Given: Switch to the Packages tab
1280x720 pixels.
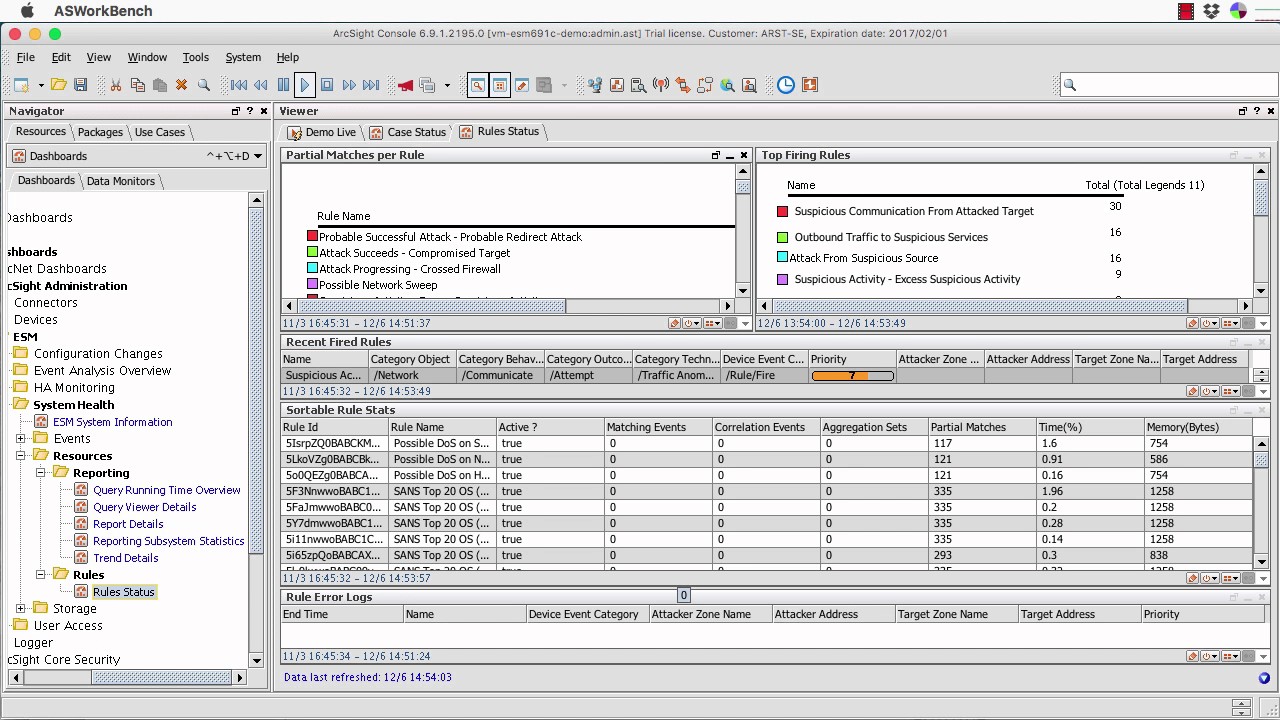Looking at the screenshot, I should (100, 132).
